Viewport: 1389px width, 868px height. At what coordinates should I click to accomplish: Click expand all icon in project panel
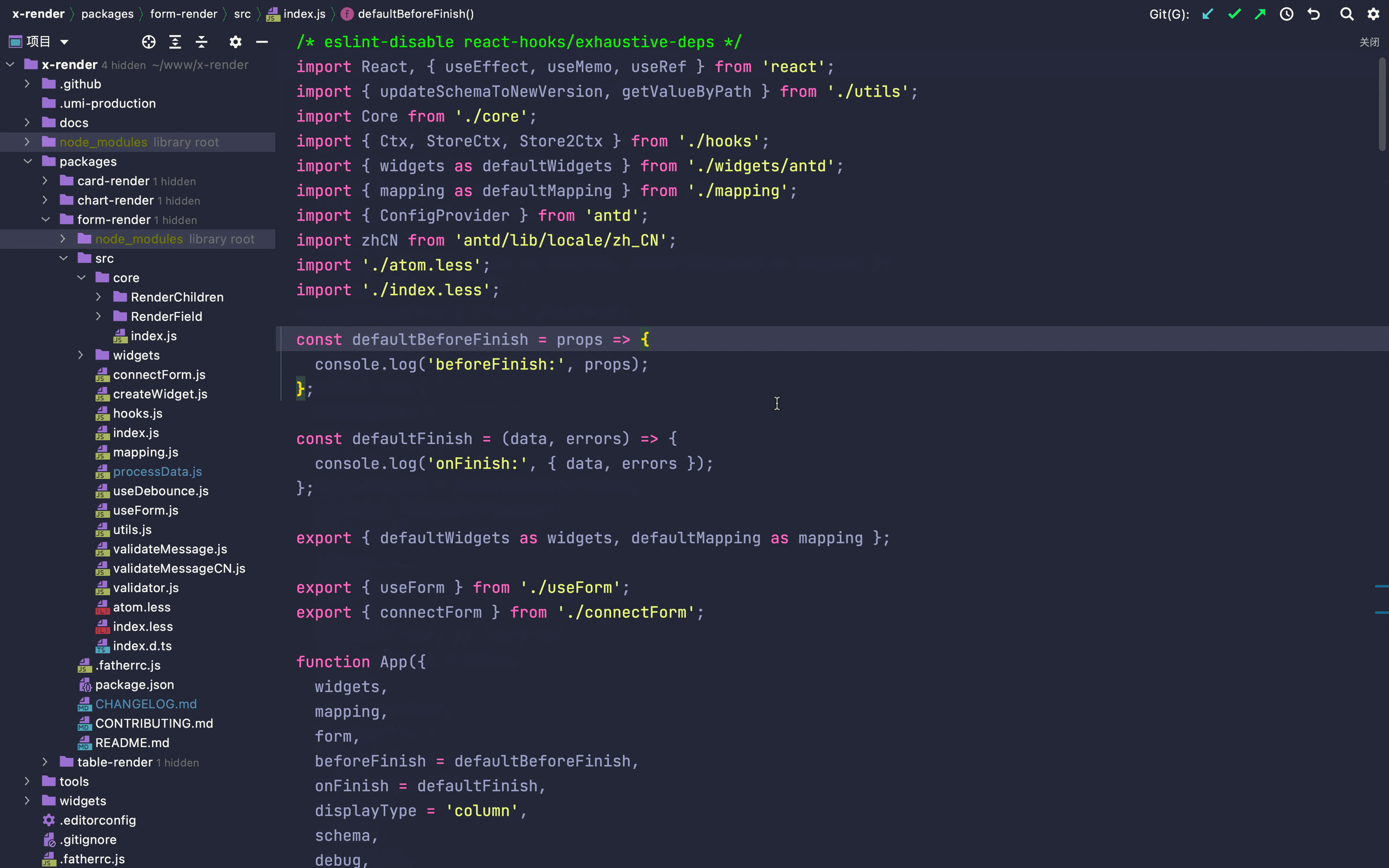click(x=175, y=41)
